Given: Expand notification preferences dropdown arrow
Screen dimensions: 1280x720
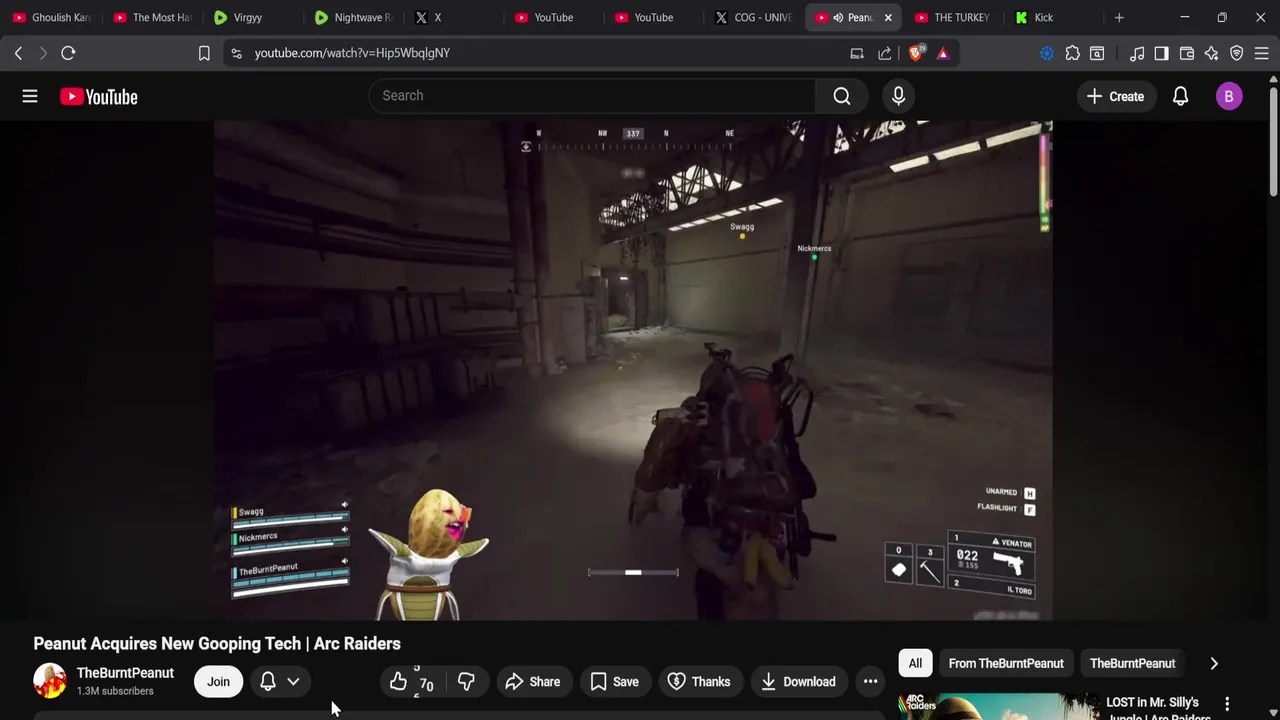Looking at the screenshot, I should tap(293, 682).
